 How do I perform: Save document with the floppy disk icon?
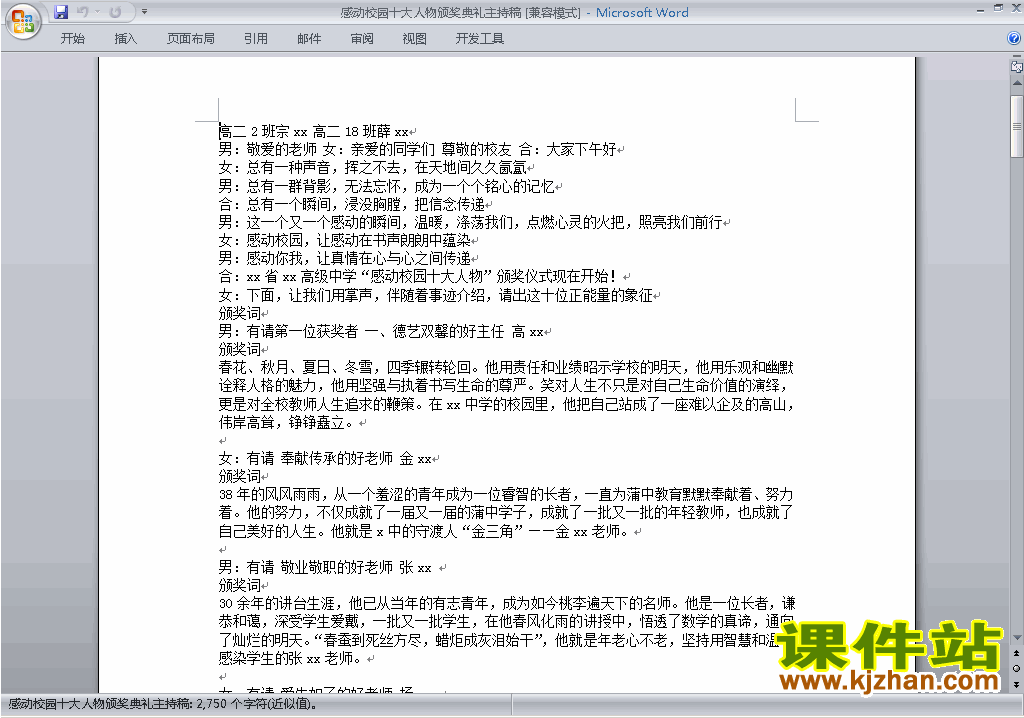61,12
